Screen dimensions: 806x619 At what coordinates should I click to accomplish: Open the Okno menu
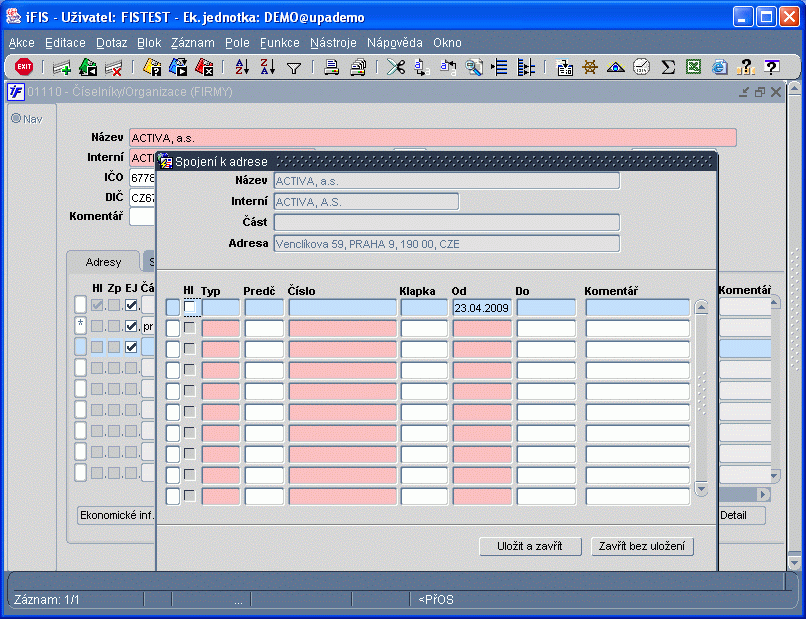pos(447,43)
